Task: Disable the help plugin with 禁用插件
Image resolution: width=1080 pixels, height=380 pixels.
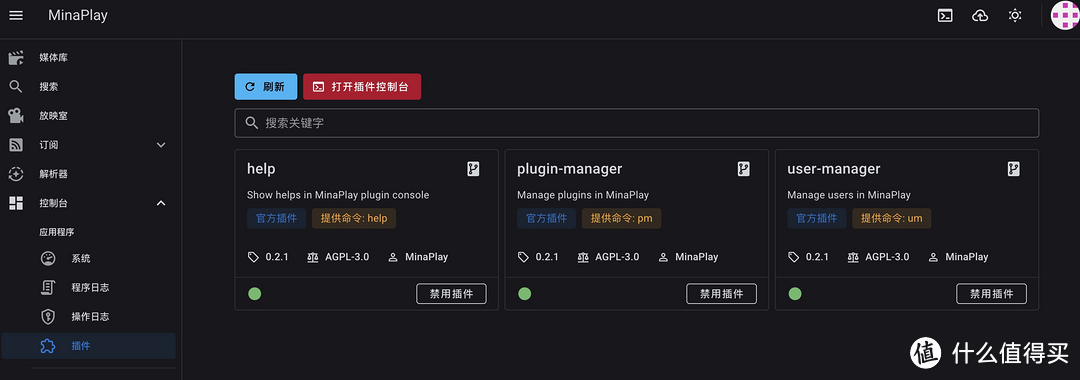Action: (451, 293)
